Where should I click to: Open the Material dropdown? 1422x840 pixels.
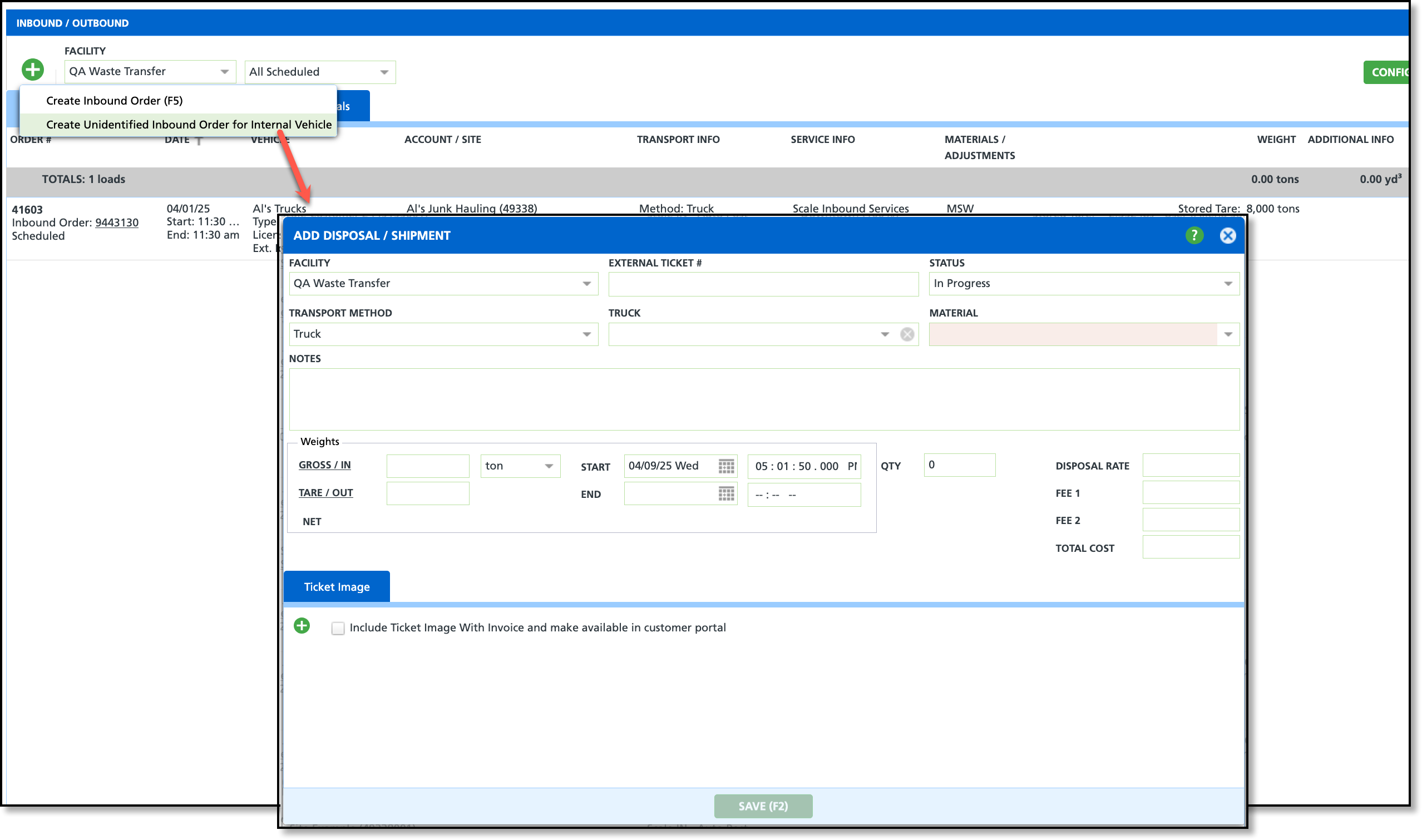click(1227, 334)
